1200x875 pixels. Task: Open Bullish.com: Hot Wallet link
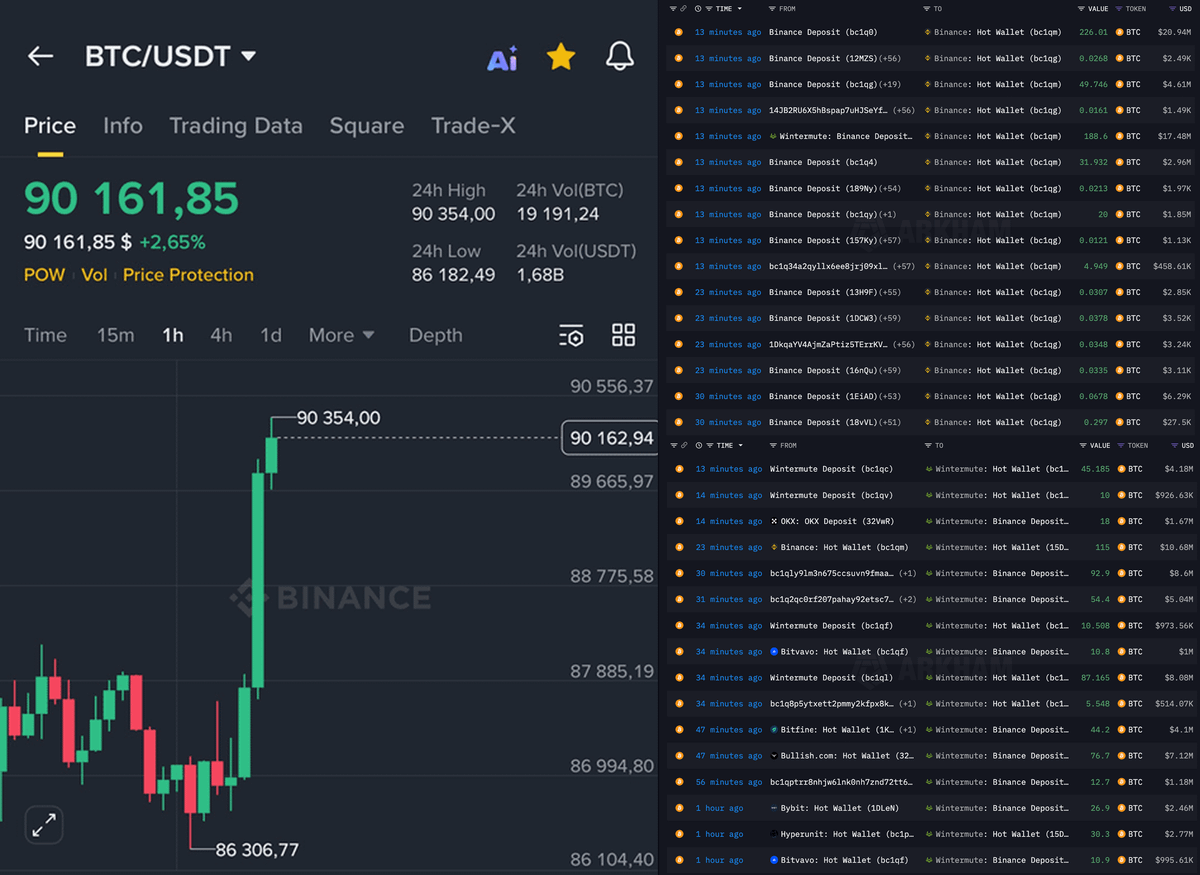click(x=841, y=755)
